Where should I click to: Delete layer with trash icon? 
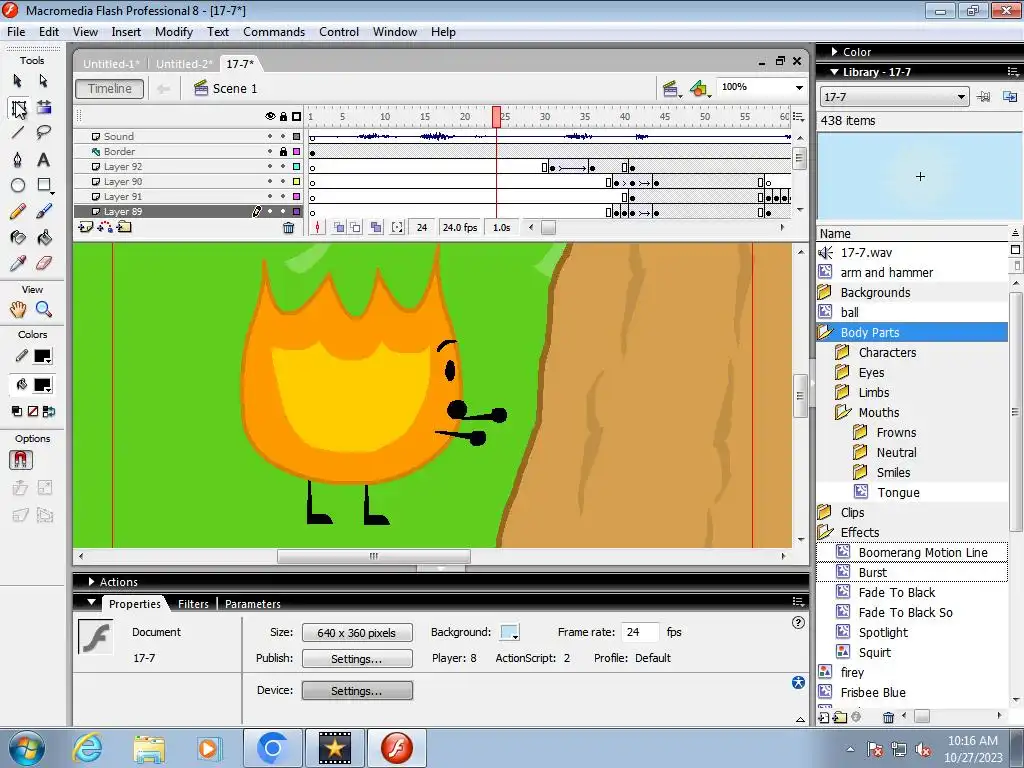point(288,228)
